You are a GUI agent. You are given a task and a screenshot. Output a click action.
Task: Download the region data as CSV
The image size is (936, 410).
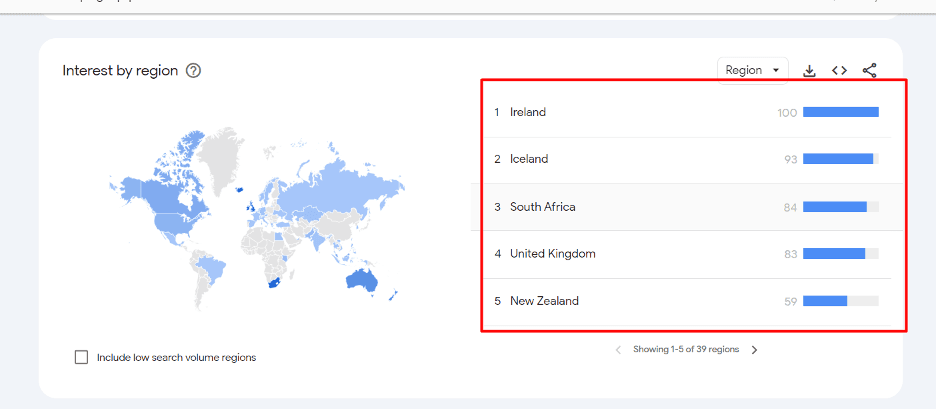point(809,71)
